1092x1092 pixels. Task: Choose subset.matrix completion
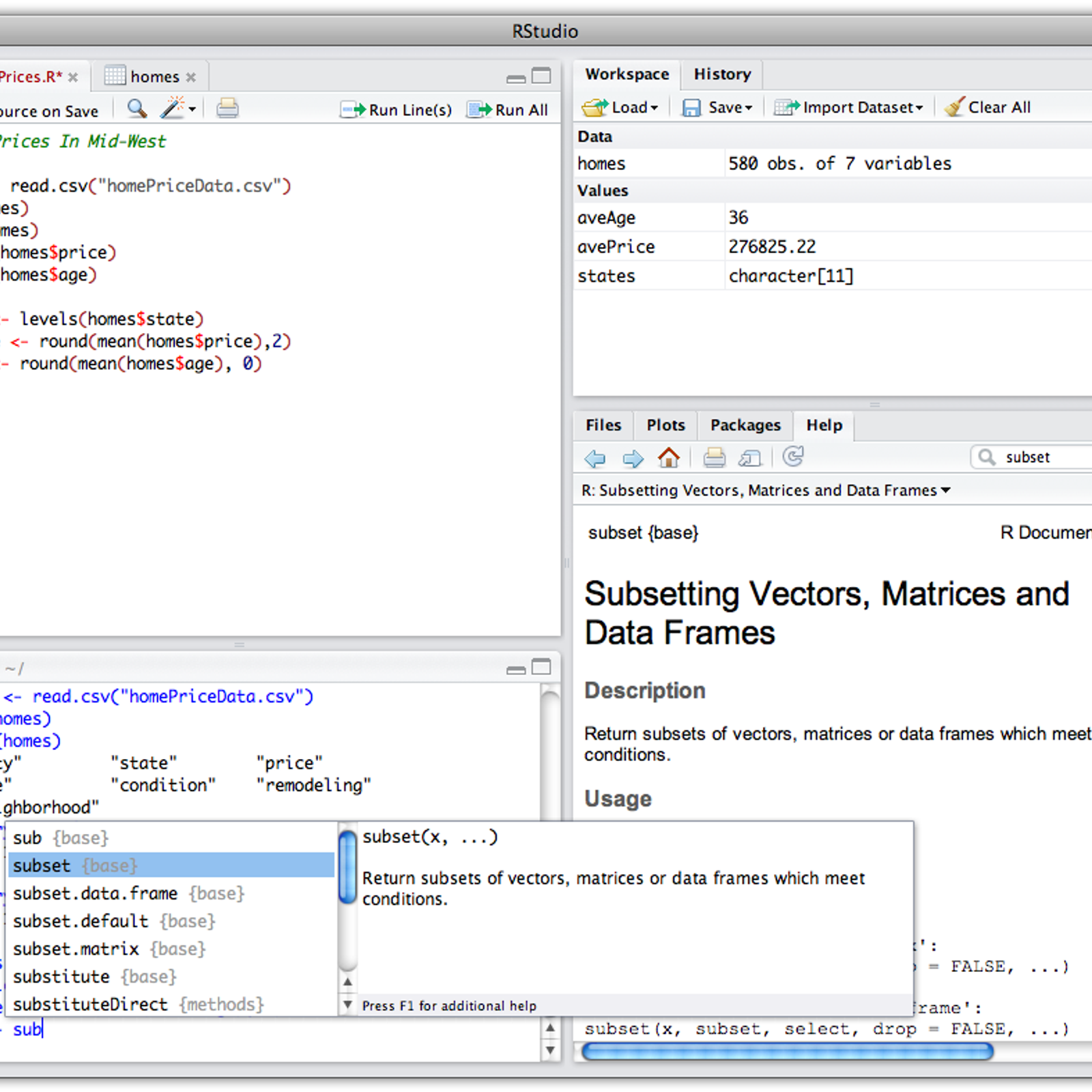click(x=171, y=949)
